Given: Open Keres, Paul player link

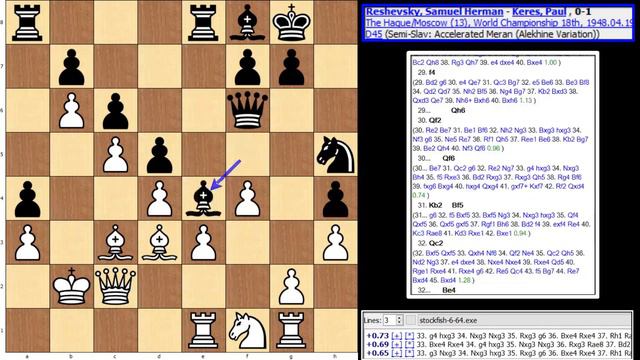Looking at the screenshot, I should click(x=539, y=12).
